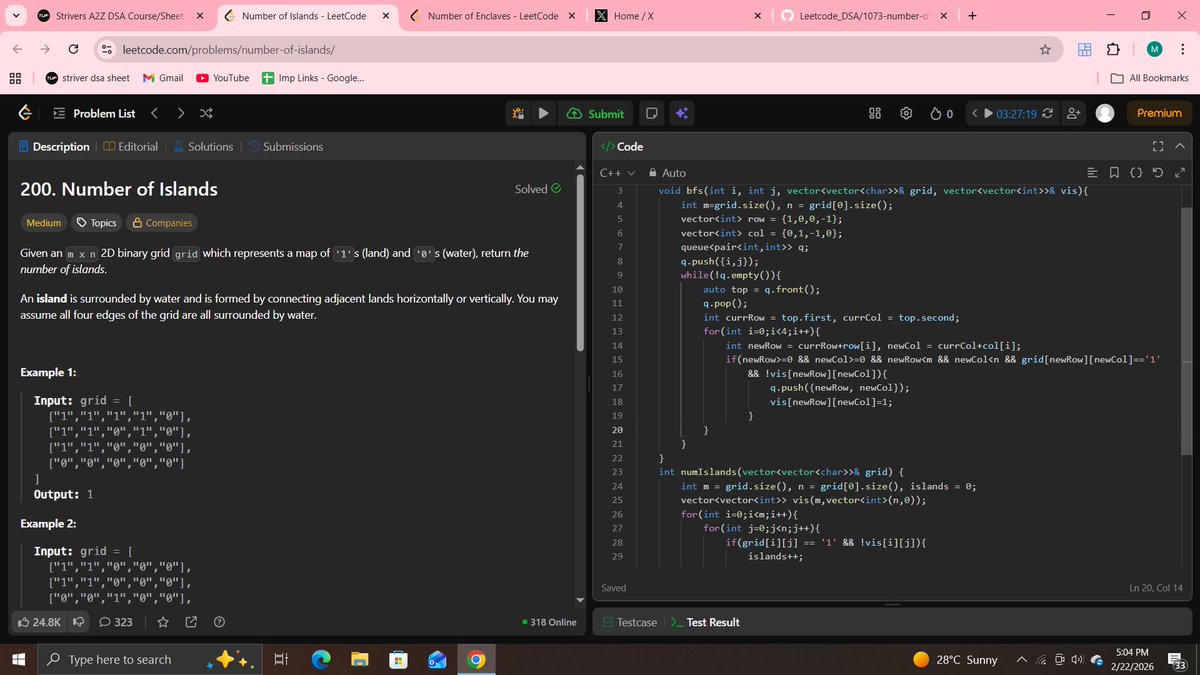Open the YouTube bookmark
This screenshot has width=1200, height=675.
222,78
